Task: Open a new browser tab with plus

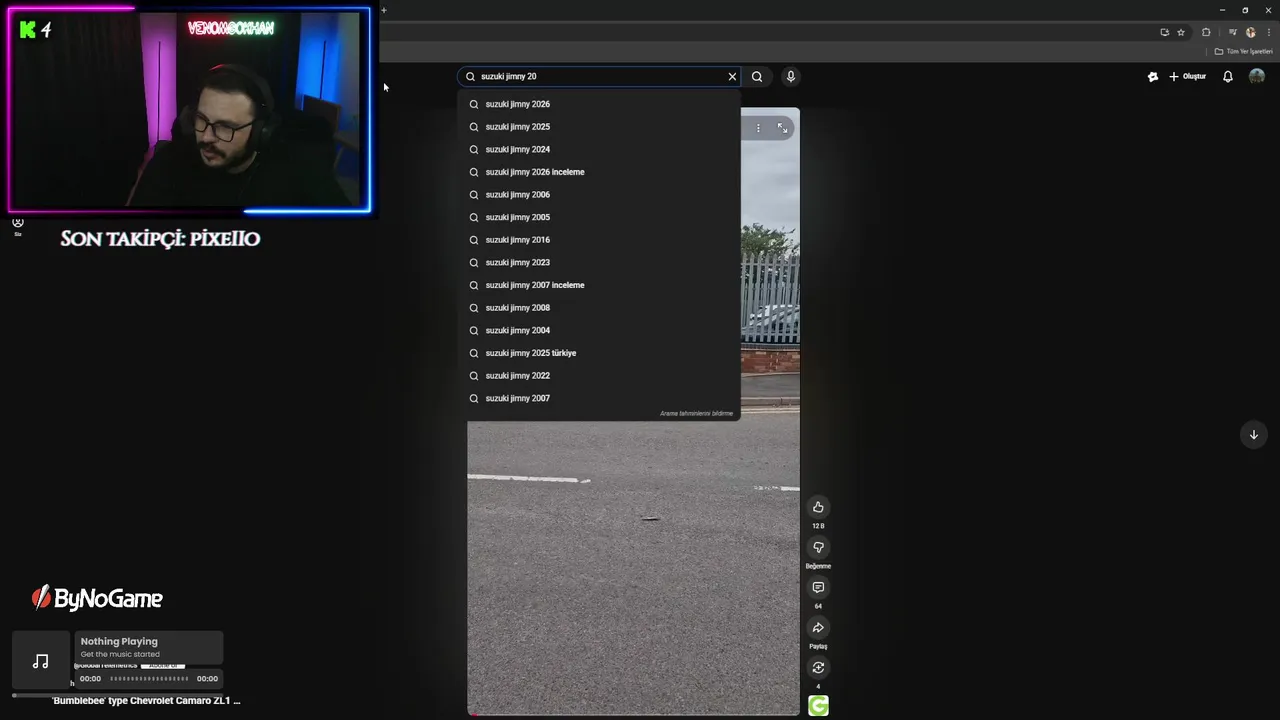Action: point(383,10)
